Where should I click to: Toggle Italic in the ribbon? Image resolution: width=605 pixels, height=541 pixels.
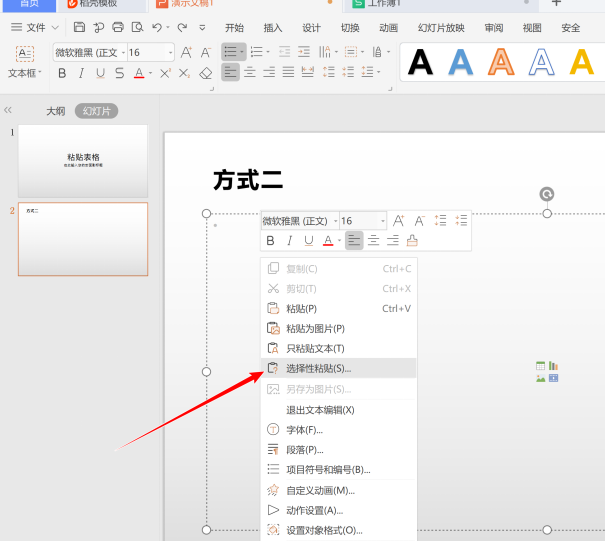point(81,73)
